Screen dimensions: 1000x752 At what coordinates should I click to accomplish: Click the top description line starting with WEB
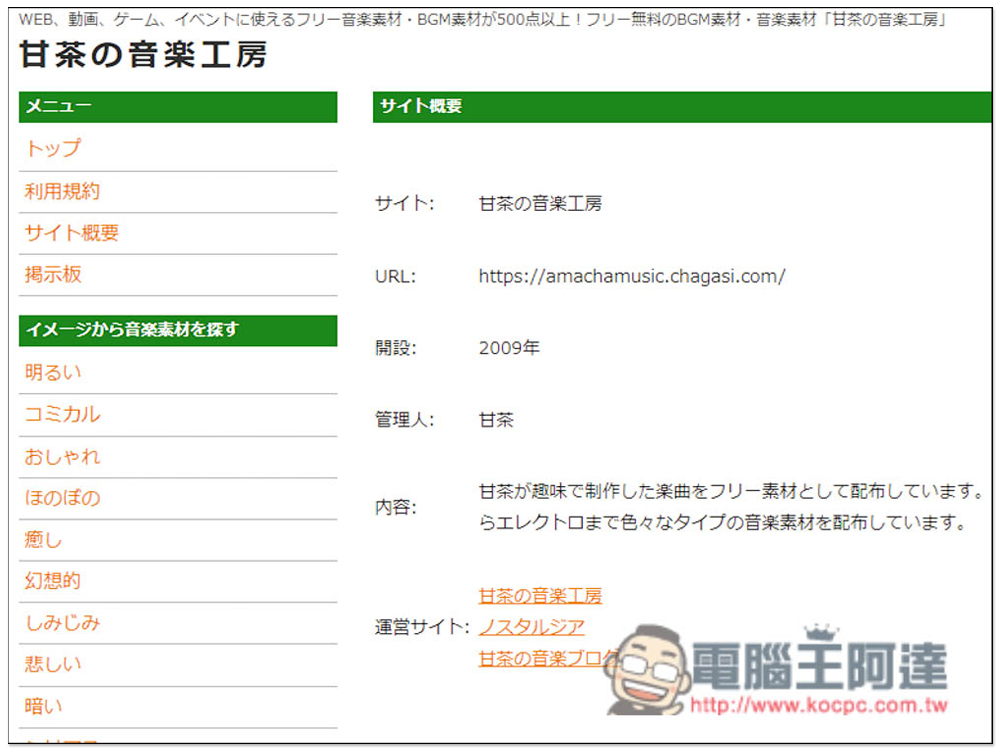482,19
